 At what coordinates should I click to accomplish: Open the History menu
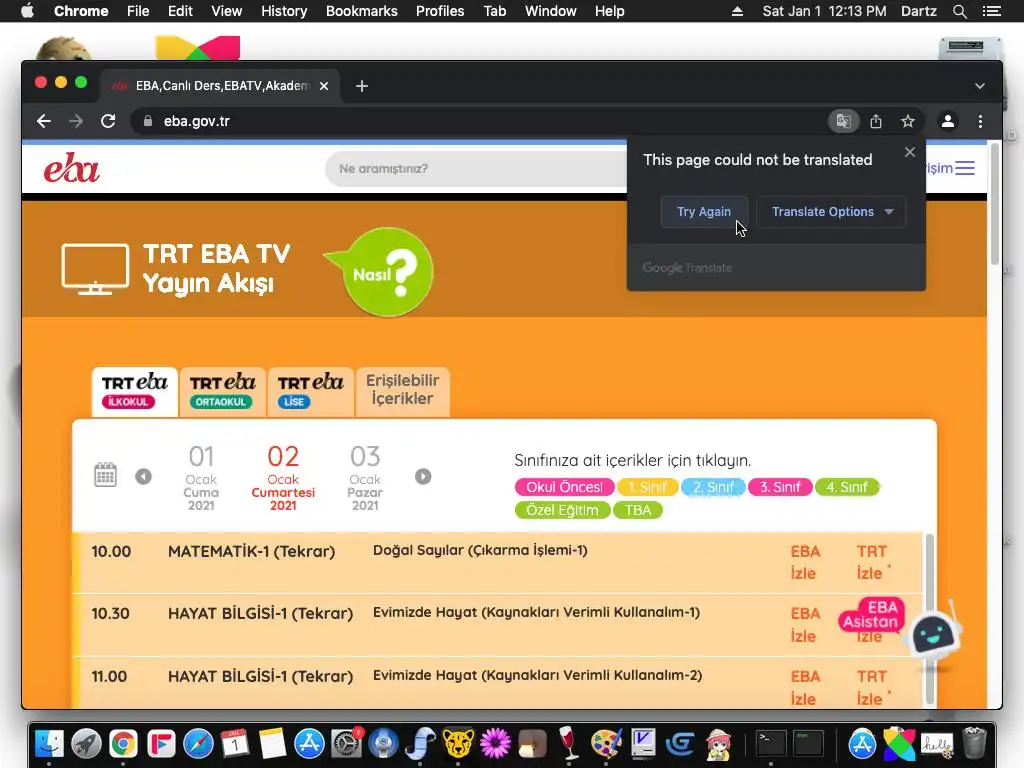pos(283,11)
